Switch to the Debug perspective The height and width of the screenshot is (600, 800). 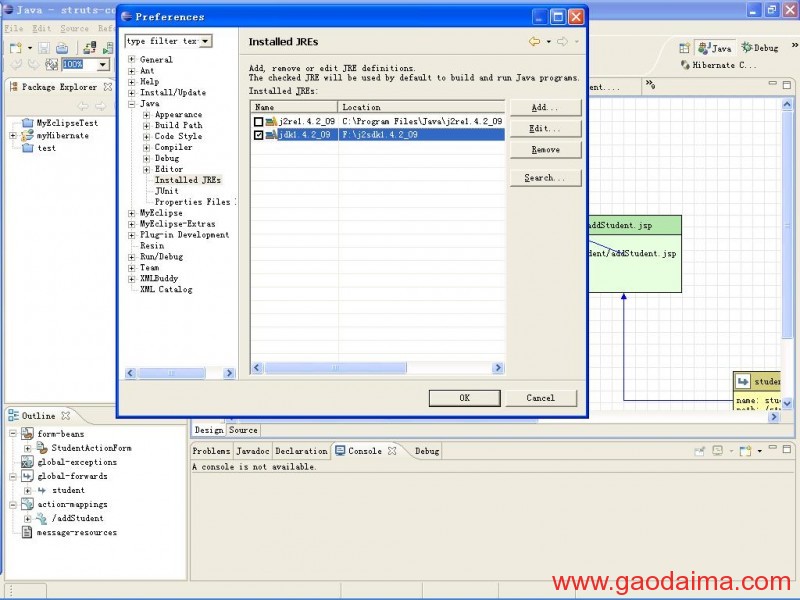(760, 47)
